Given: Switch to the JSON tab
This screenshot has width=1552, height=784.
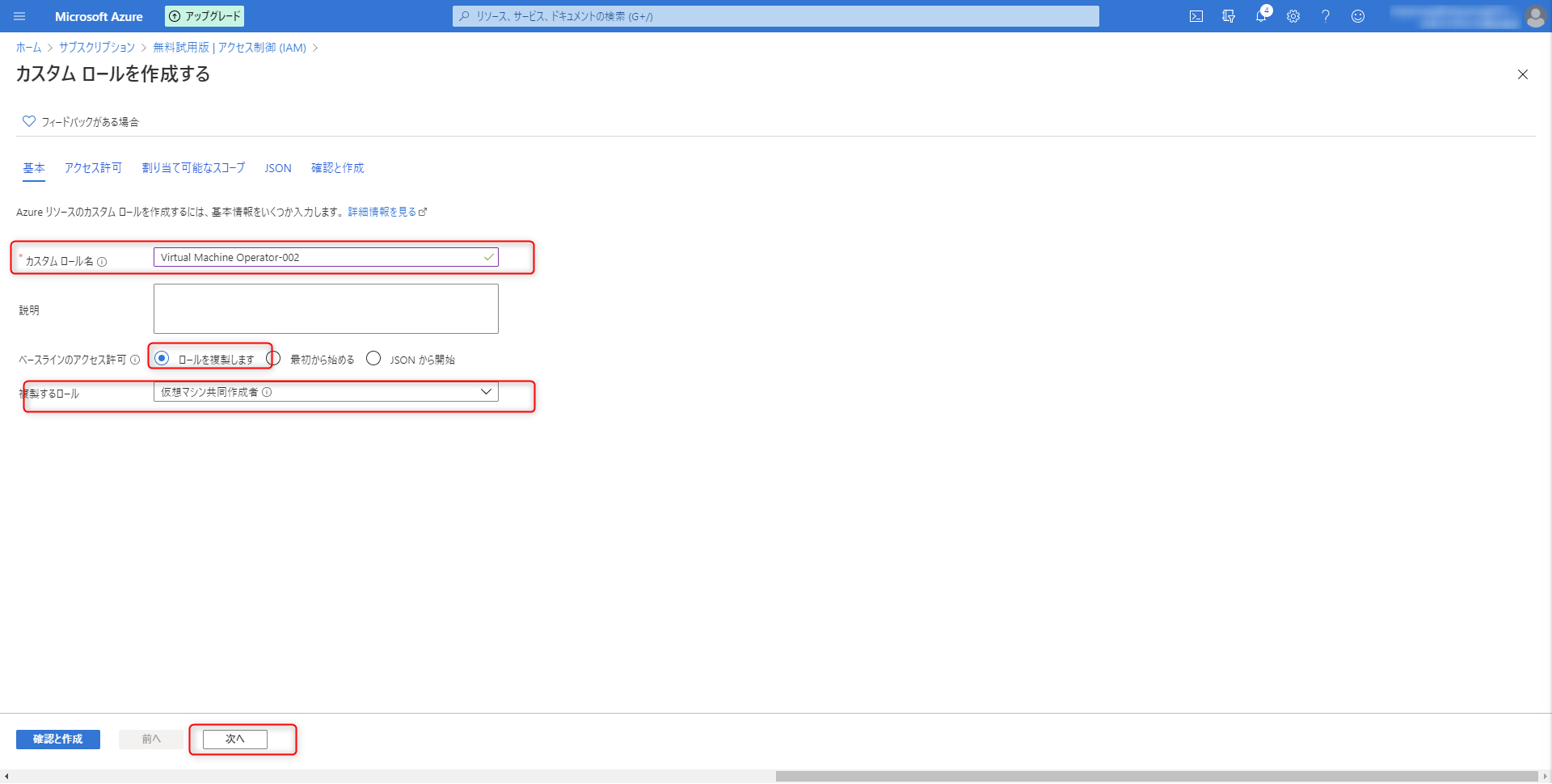Looking at the screenshot, I should point(278,168).
